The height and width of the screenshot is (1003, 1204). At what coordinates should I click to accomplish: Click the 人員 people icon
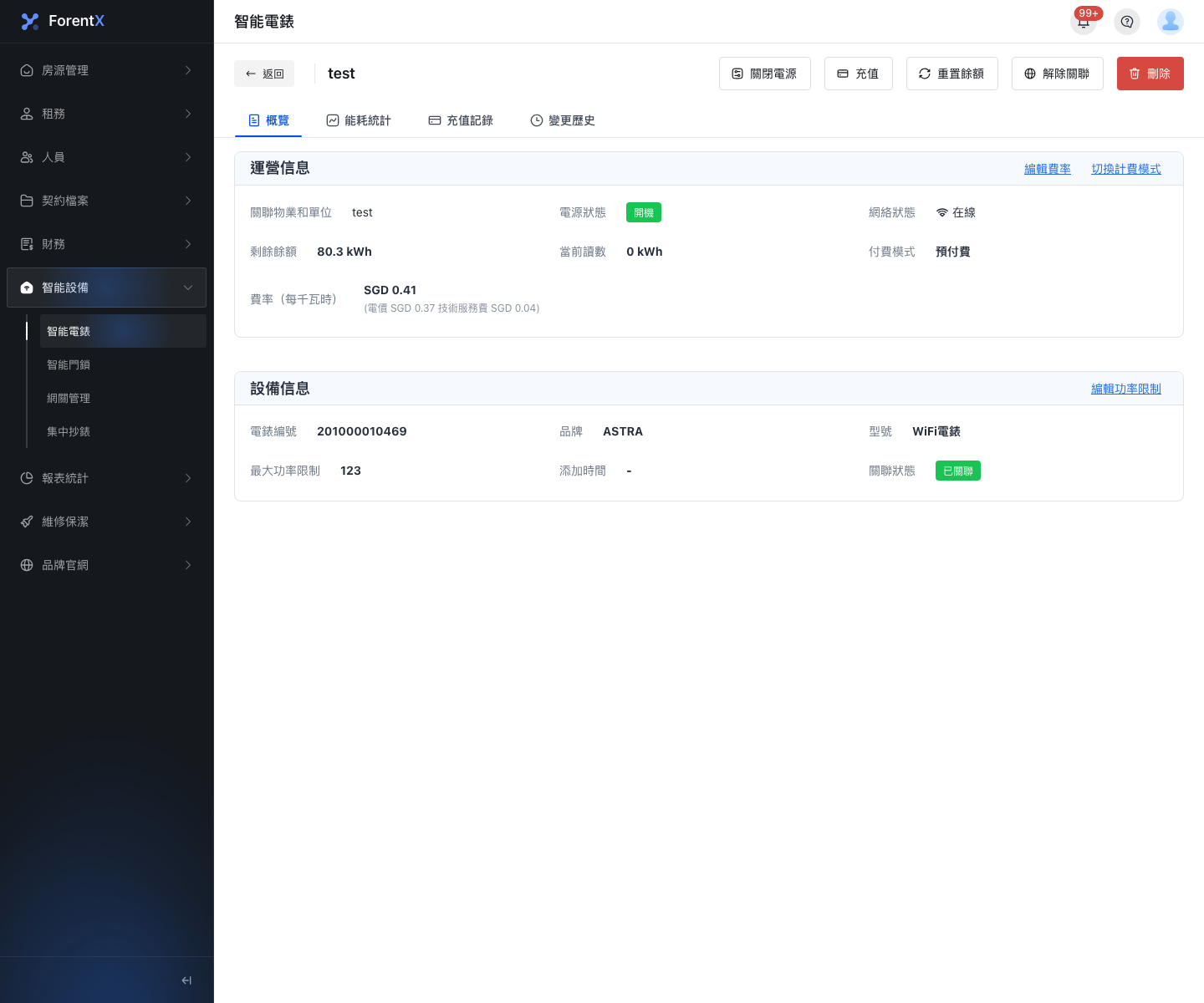click(27, 157)
